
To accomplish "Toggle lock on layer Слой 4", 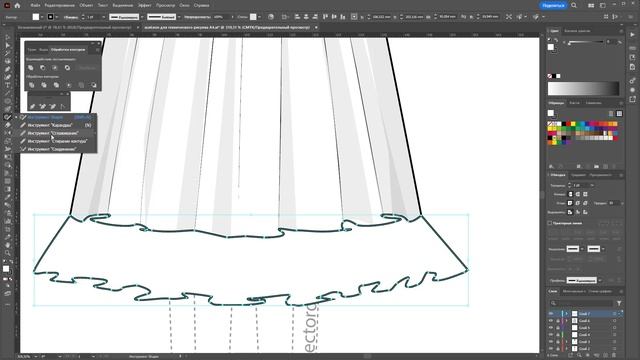I will click(x=558, y=334).
